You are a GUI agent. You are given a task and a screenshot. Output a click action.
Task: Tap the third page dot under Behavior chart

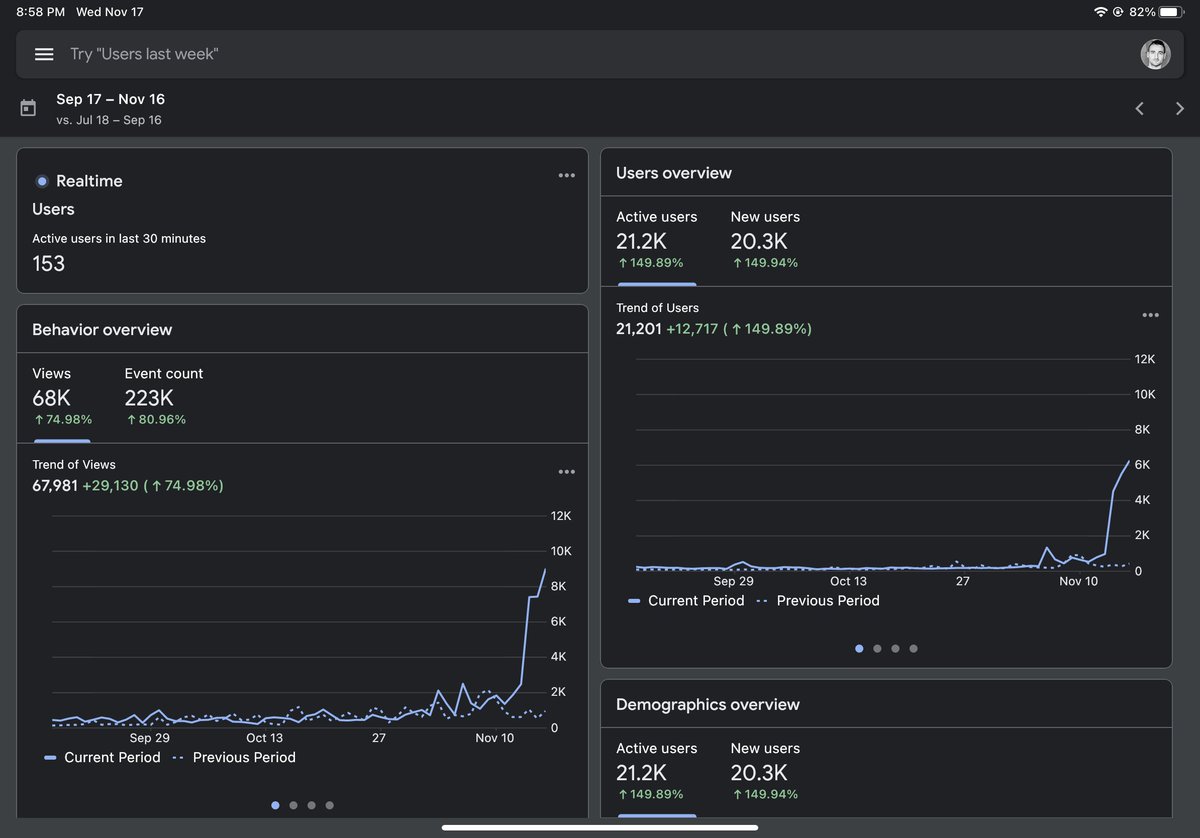[311, 805]
